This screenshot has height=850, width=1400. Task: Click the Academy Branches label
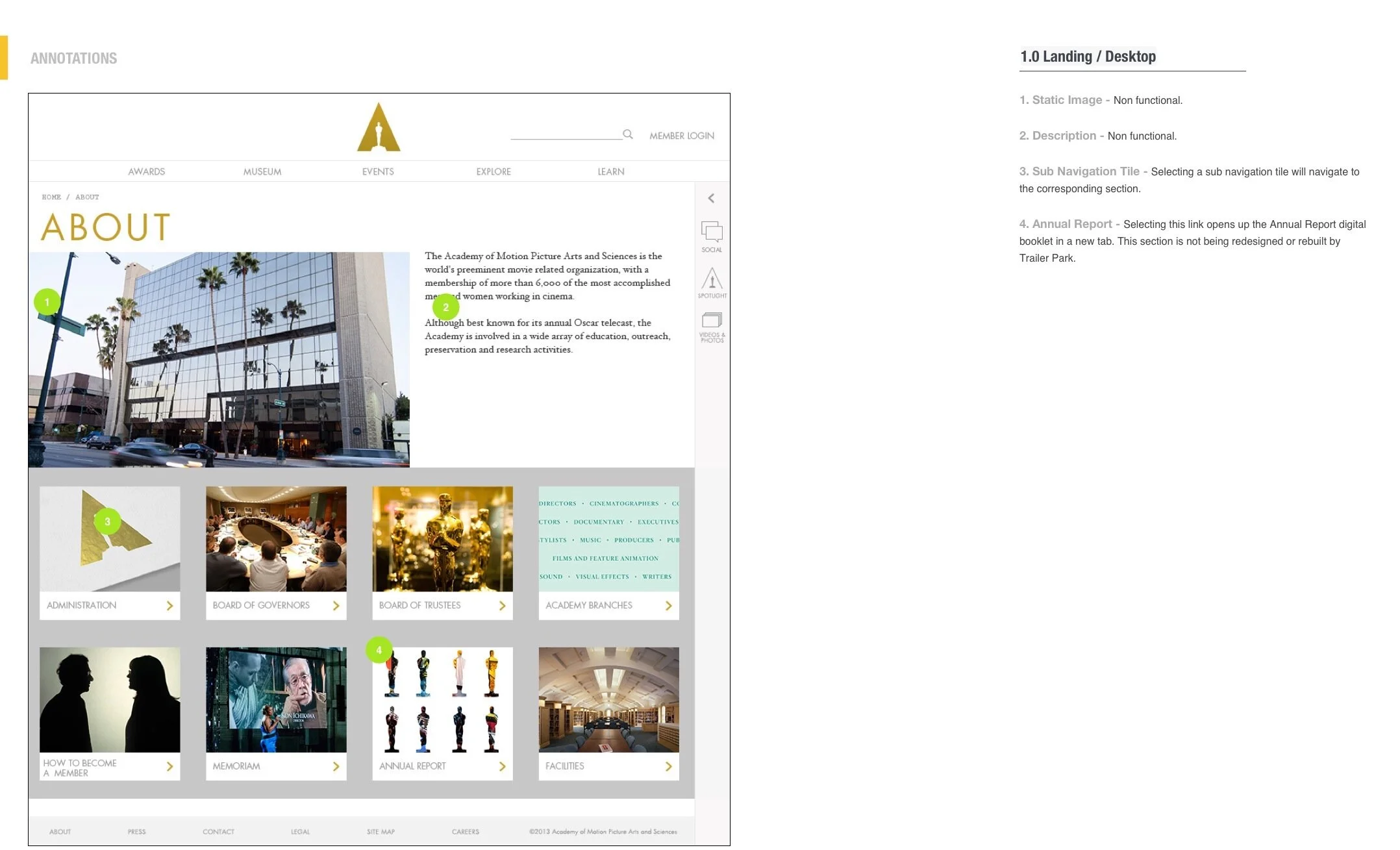(588, 605)
